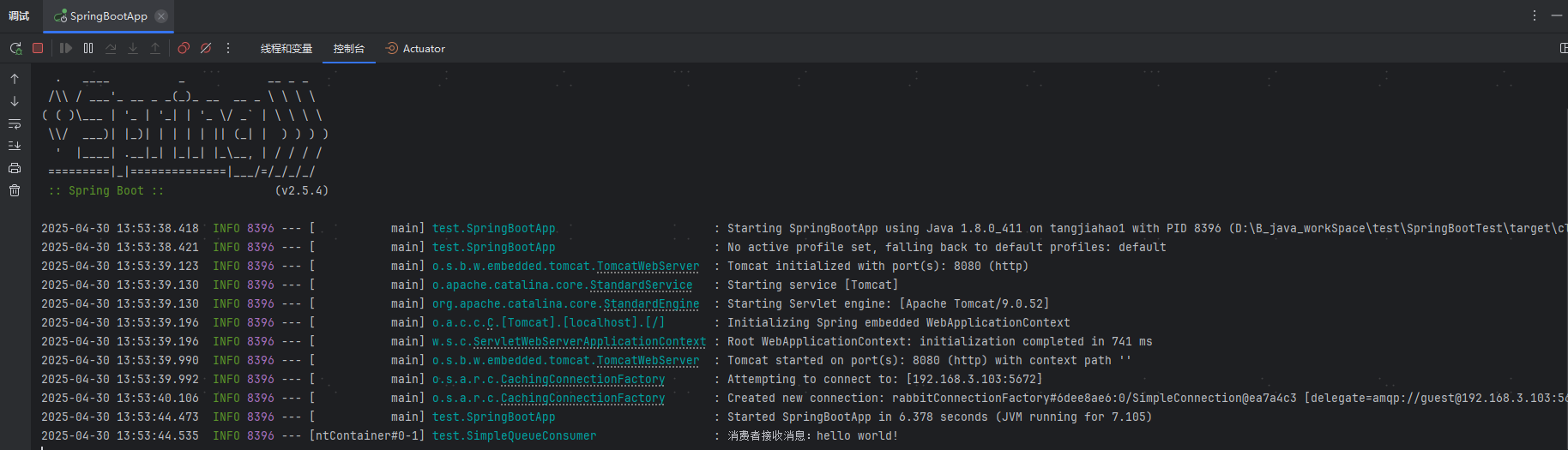Clear all console output
This screenshot has height=450, width=1568.
click(x=15, y=190)
